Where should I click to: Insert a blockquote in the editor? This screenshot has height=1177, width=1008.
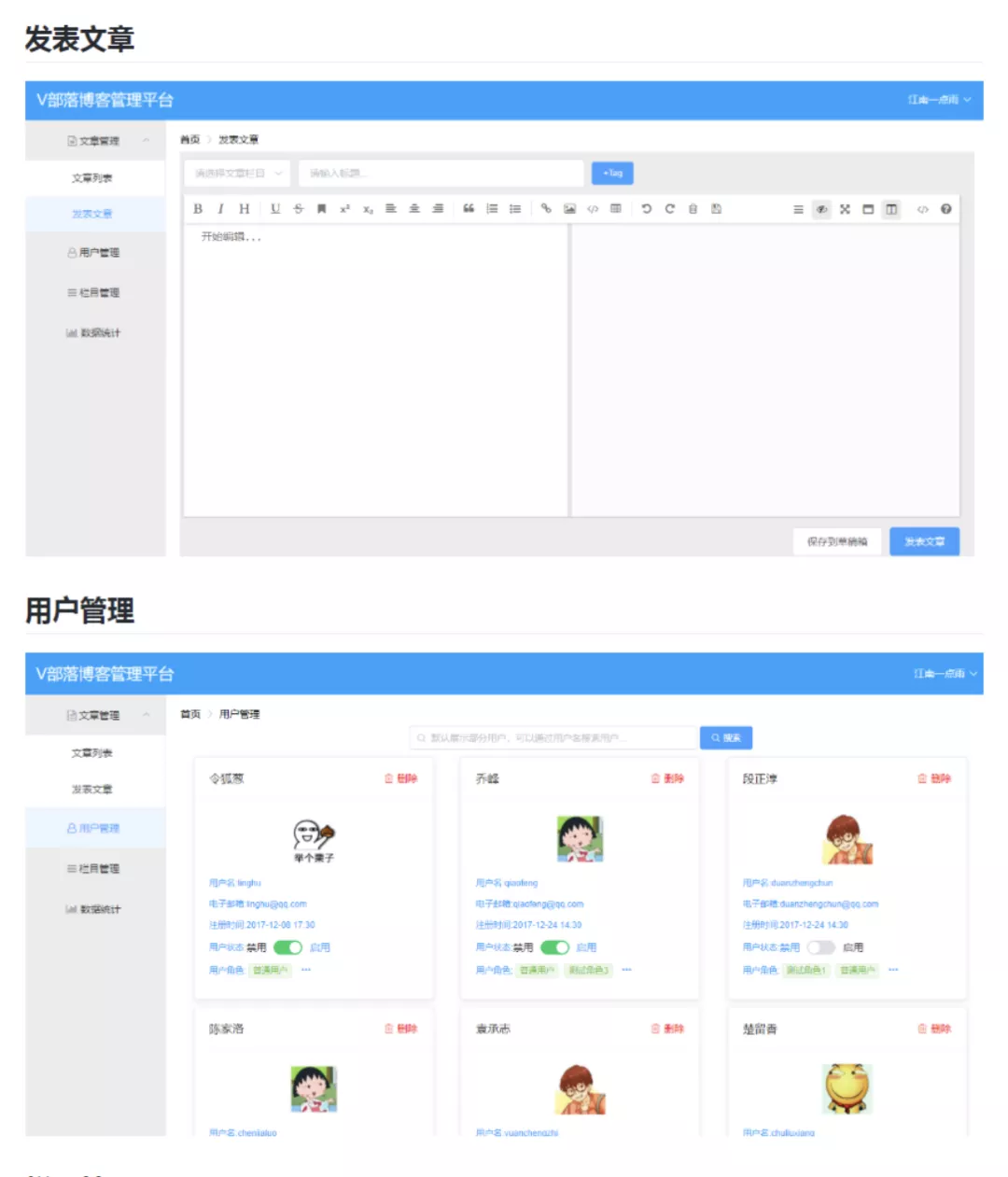(x=467, y=208)
